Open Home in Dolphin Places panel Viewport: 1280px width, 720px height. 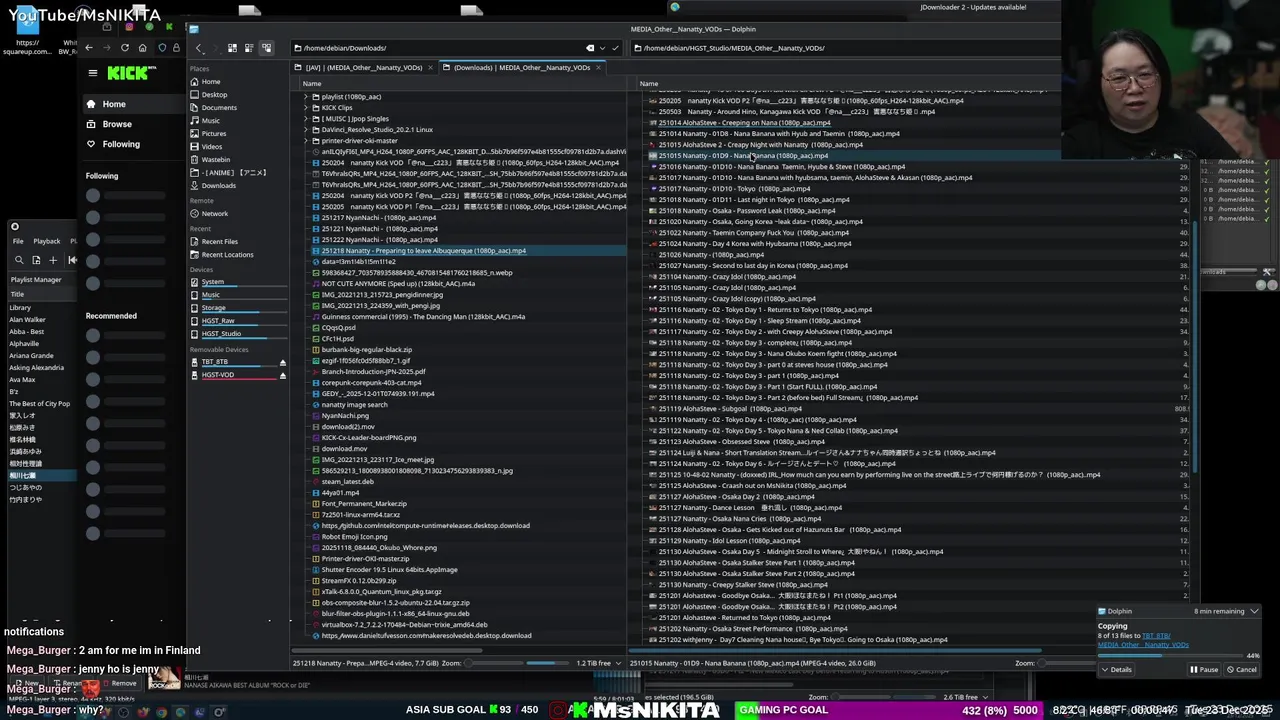coord(210,82)
